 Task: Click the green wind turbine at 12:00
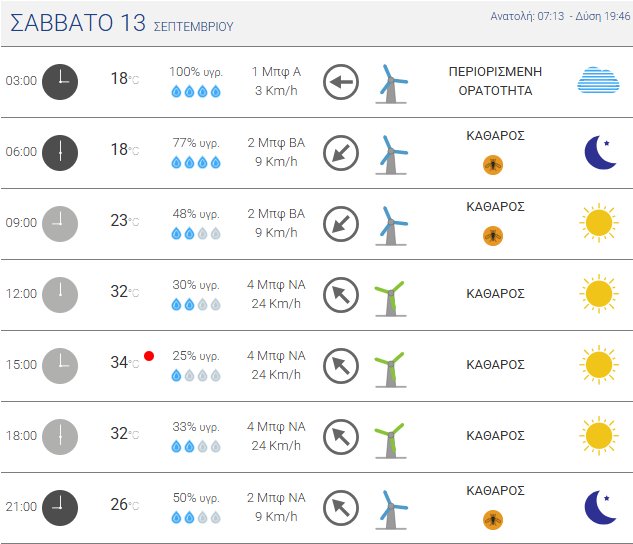tap(390, 298)
